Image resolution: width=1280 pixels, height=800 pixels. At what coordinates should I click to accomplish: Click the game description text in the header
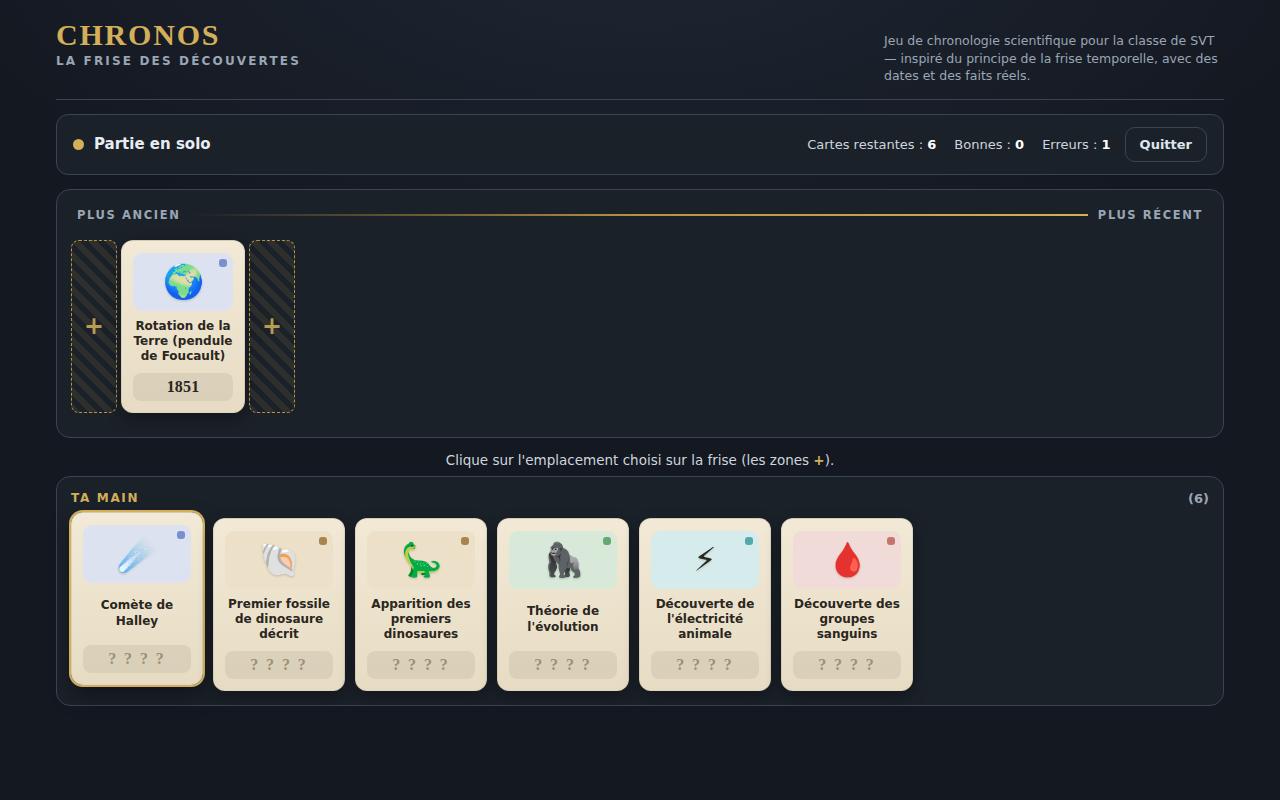1051,58
